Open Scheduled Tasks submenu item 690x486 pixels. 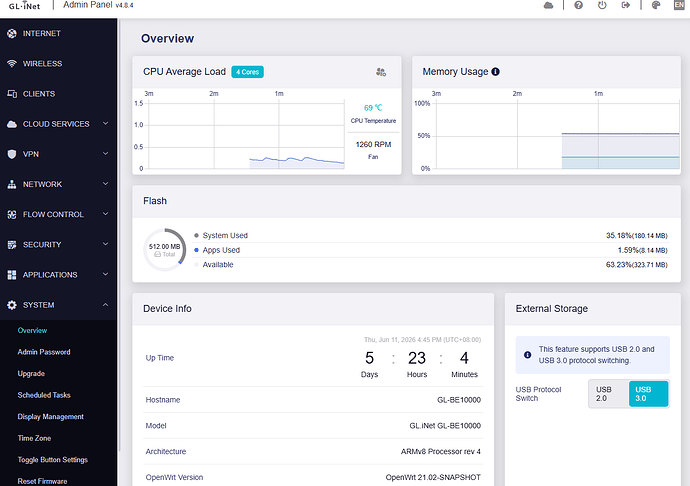point(44,395)
